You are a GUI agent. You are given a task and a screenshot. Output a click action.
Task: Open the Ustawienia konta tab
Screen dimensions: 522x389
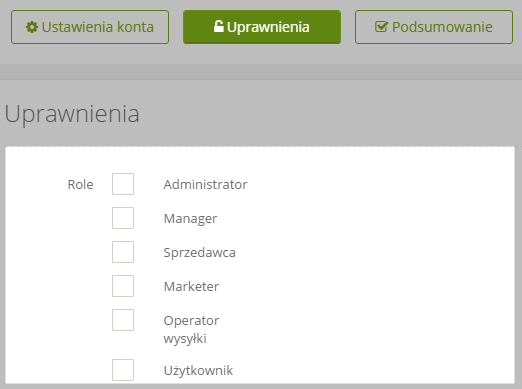point(90,27)
